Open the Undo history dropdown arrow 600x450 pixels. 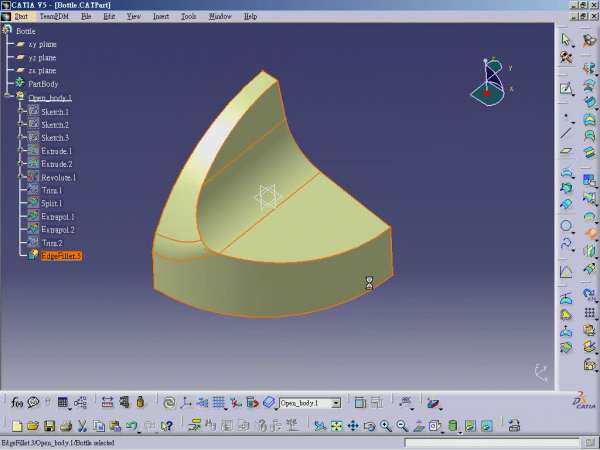[139, 432]
